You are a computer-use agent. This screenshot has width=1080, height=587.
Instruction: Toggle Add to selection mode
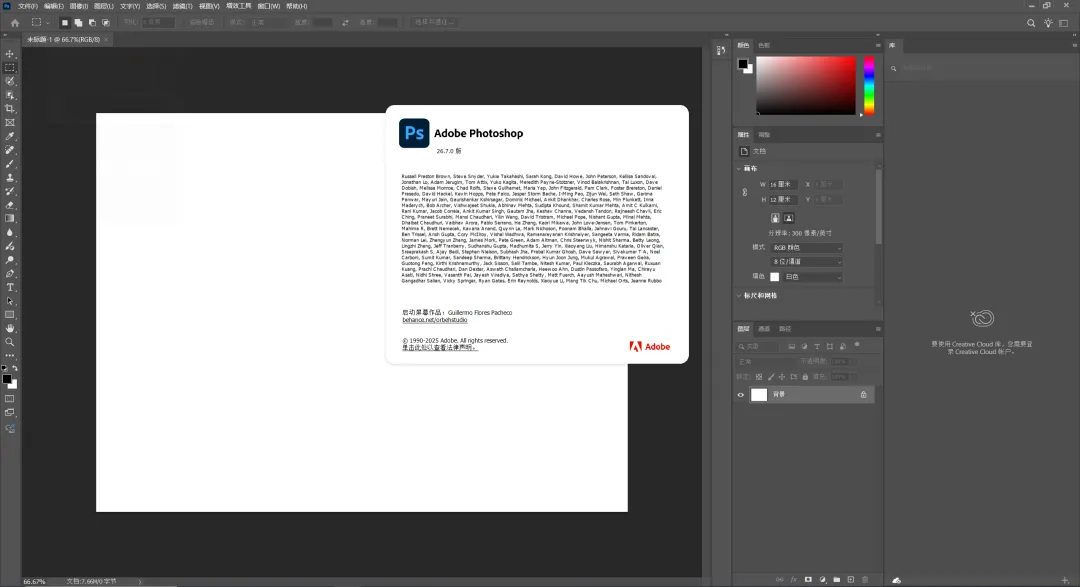[78, 23]
